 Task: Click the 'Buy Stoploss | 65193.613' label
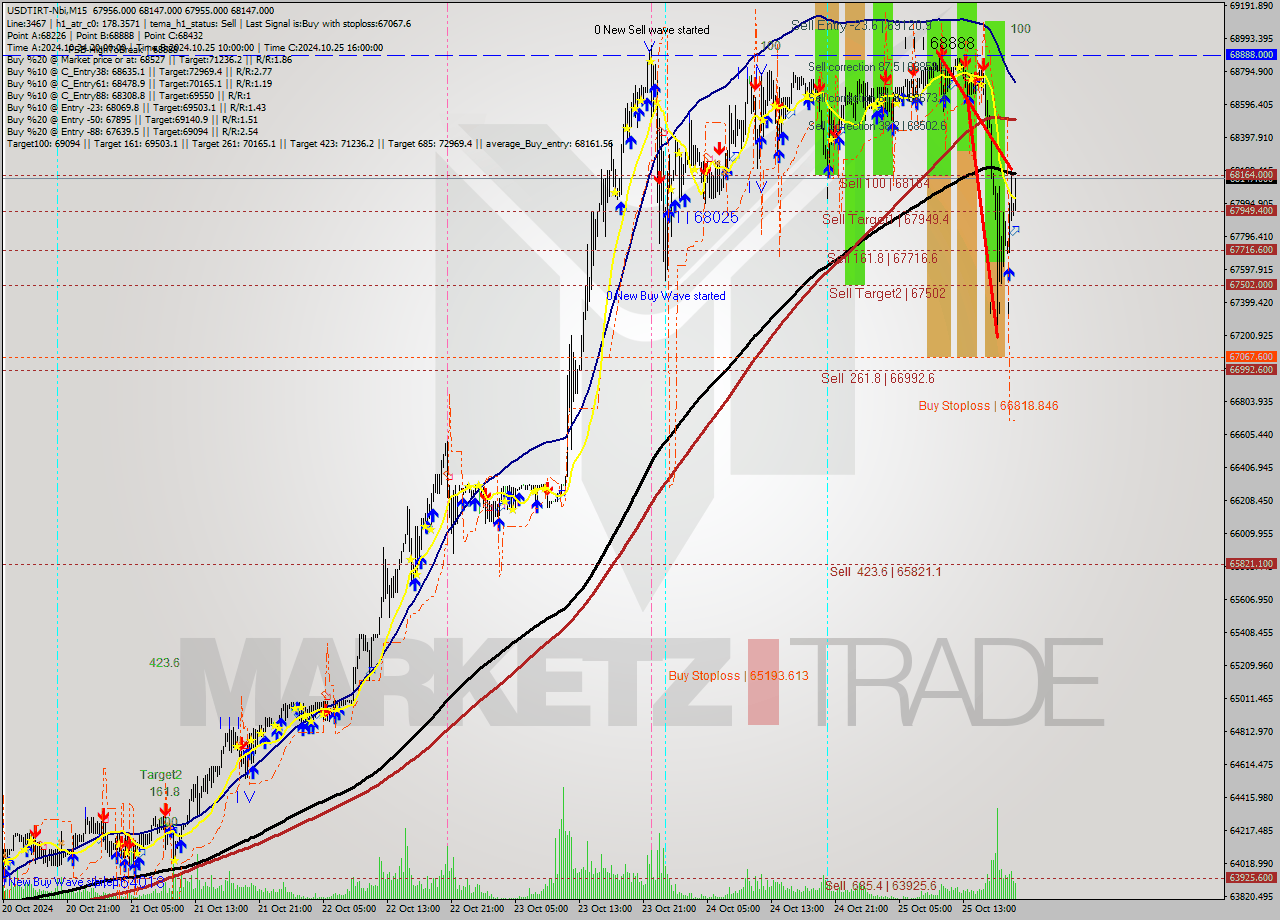(x=738, y=676)
